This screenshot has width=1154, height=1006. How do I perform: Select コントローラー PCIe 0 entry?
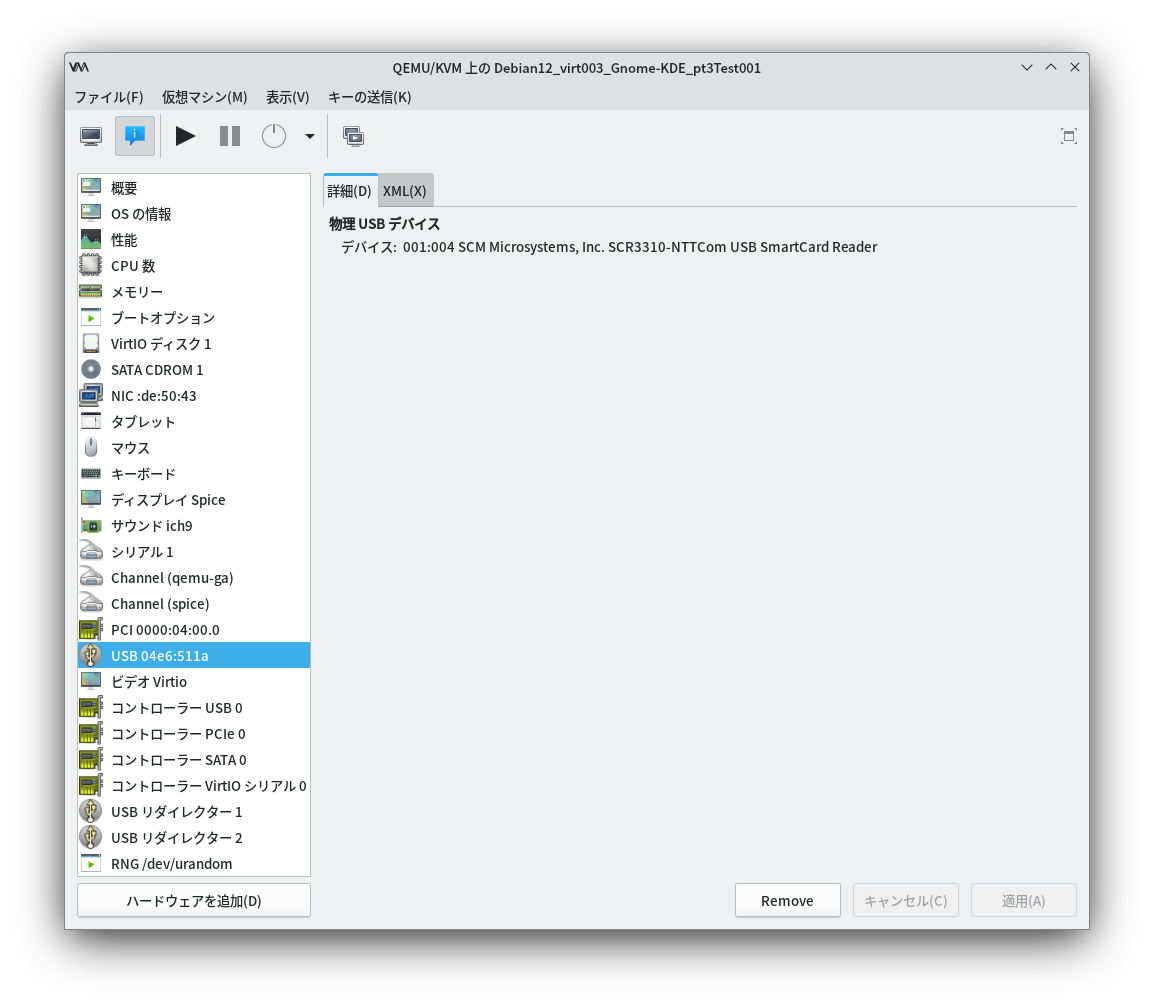click(x=194, y=734)
